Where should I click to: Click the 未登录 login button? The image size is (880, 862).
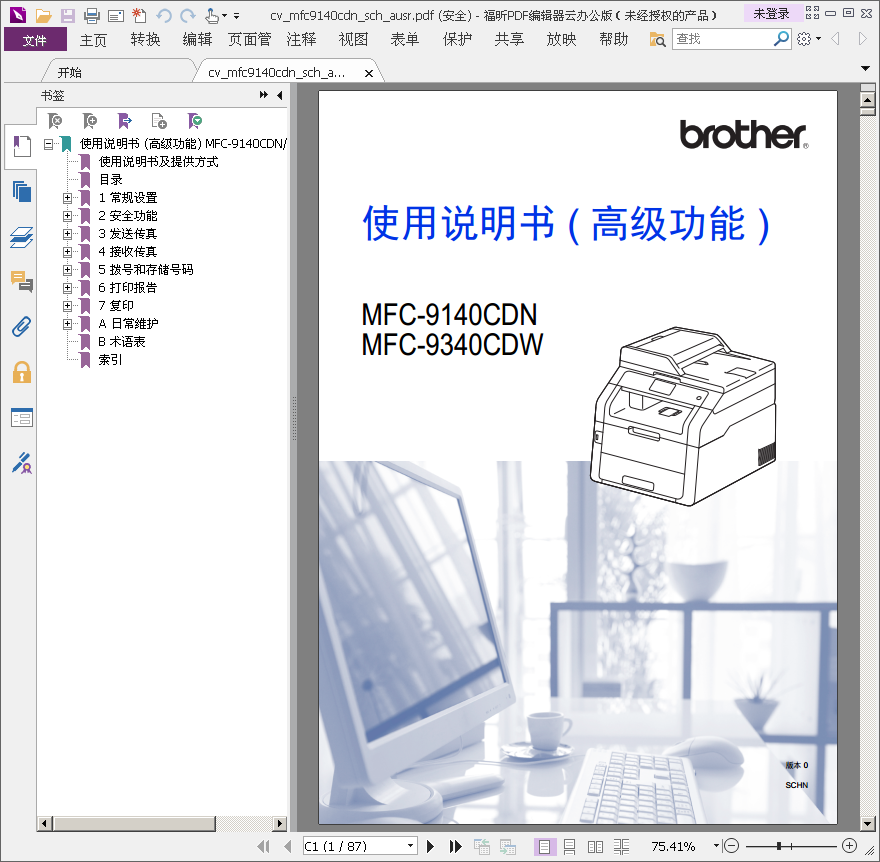[x=771, y=13]
